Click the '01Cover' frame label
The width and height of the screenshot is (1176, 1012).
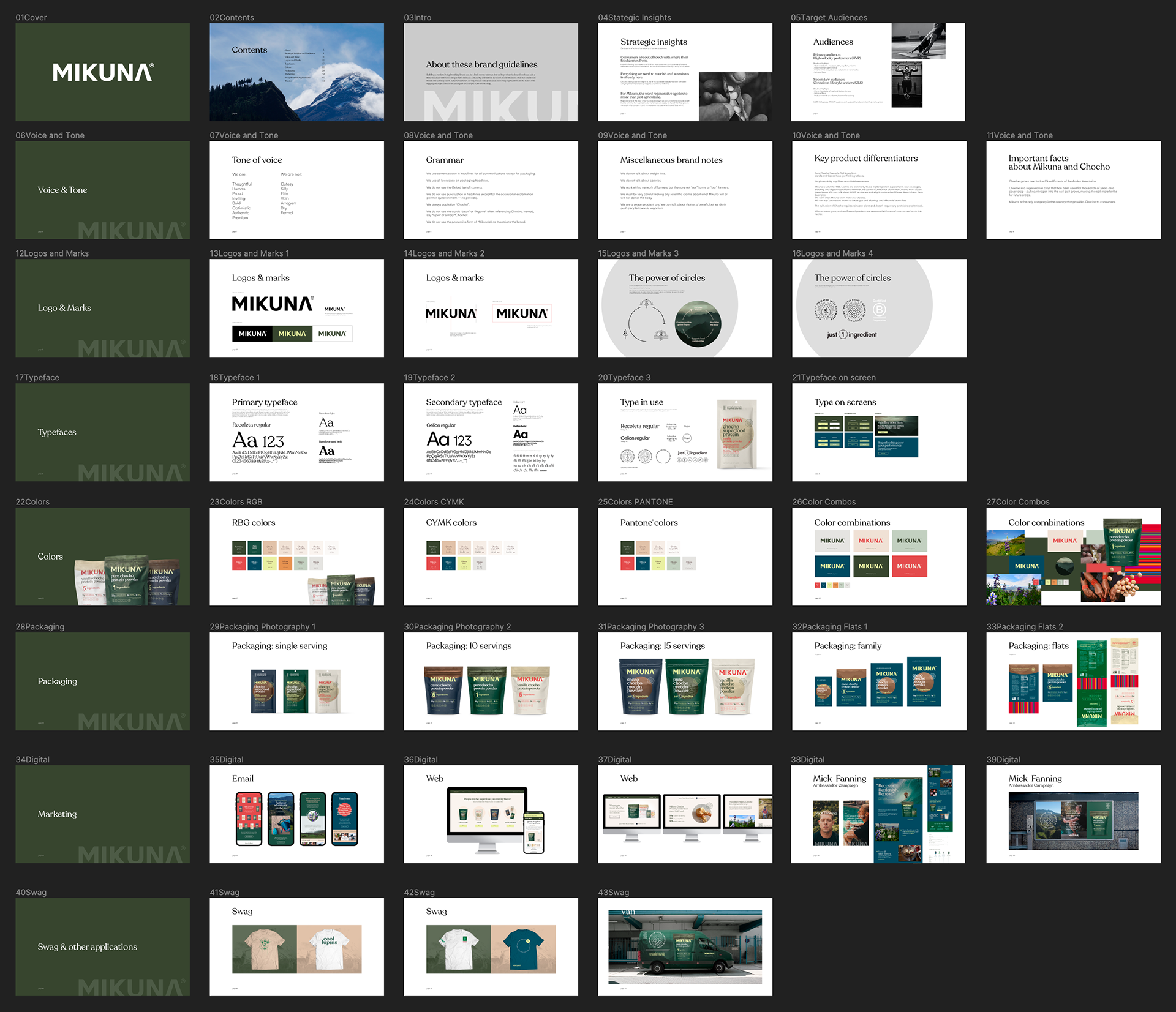(x=31, y=17)
